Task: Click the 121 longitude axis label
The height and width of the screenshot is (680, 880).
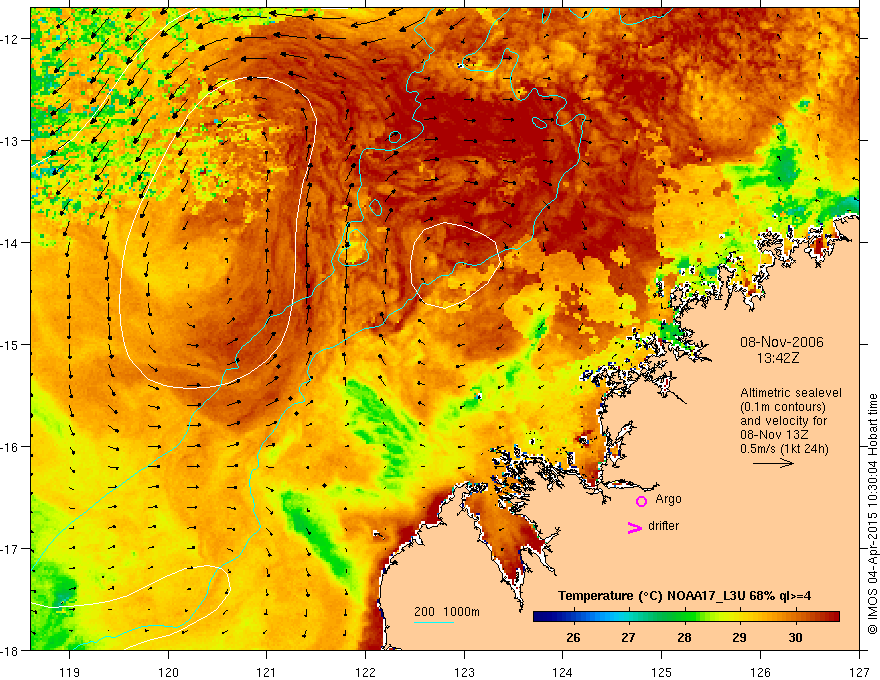Action: click(x=267, y=672)
